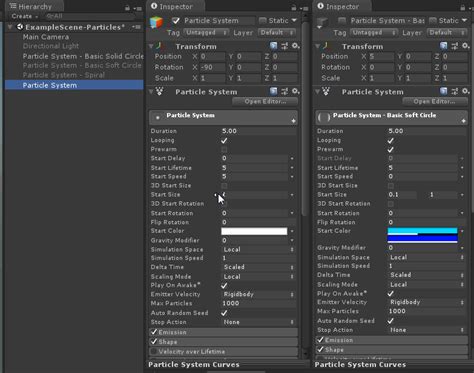The image size is (474, 373).
Task: Open Particle System preset icon in right Inspector
Action: point(455,91)
